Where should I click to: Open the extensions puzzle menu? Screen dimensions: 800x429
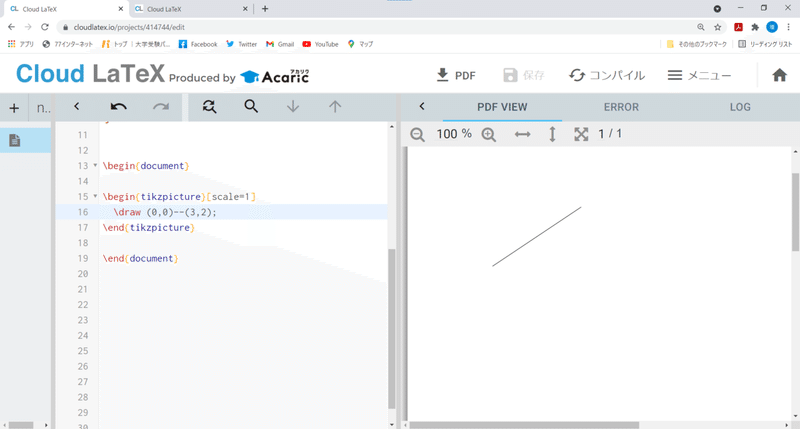(x=755, y=27)
